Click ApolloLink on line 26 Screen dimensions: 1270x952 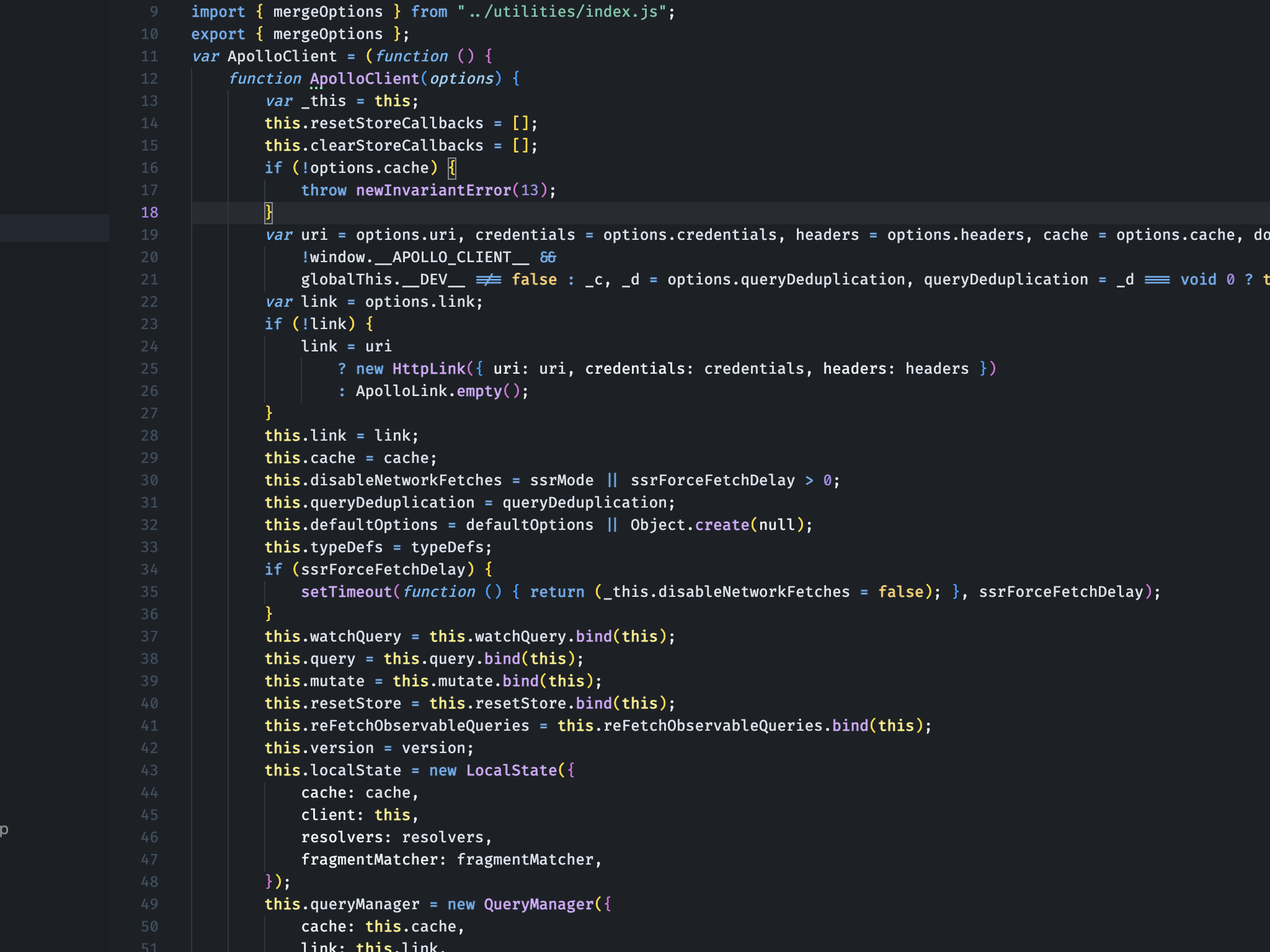(x=401, y=391)
